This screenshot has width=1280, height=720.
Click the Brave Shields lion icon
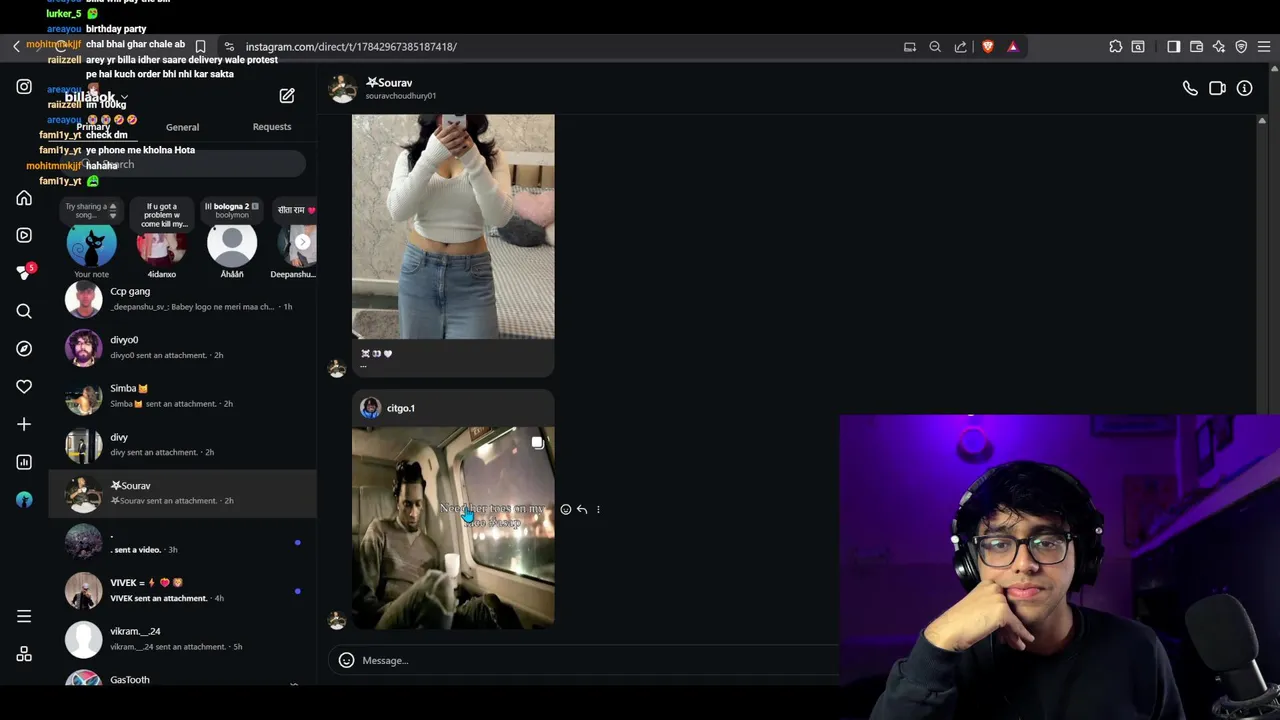coord(988,47)
